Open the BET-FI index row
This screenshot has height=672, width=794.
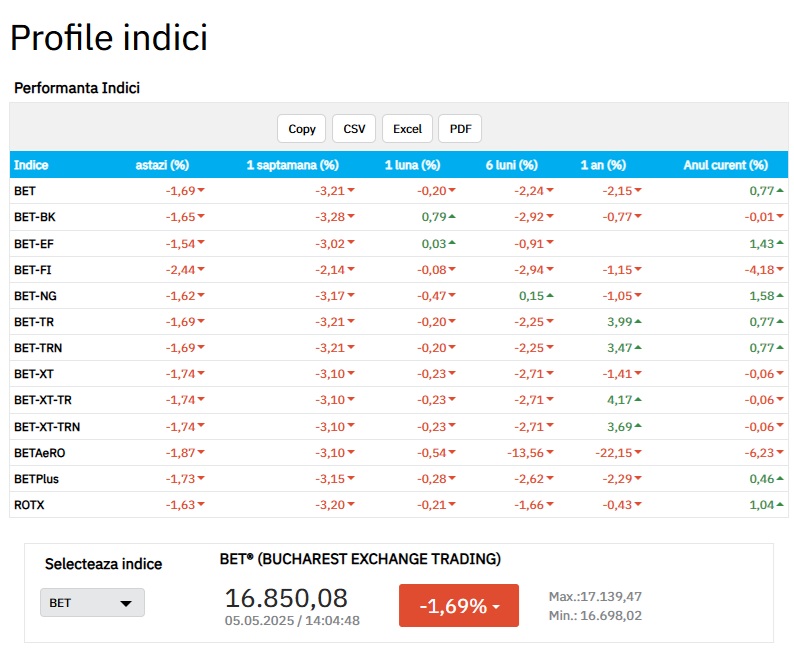[x=32, y=269]
